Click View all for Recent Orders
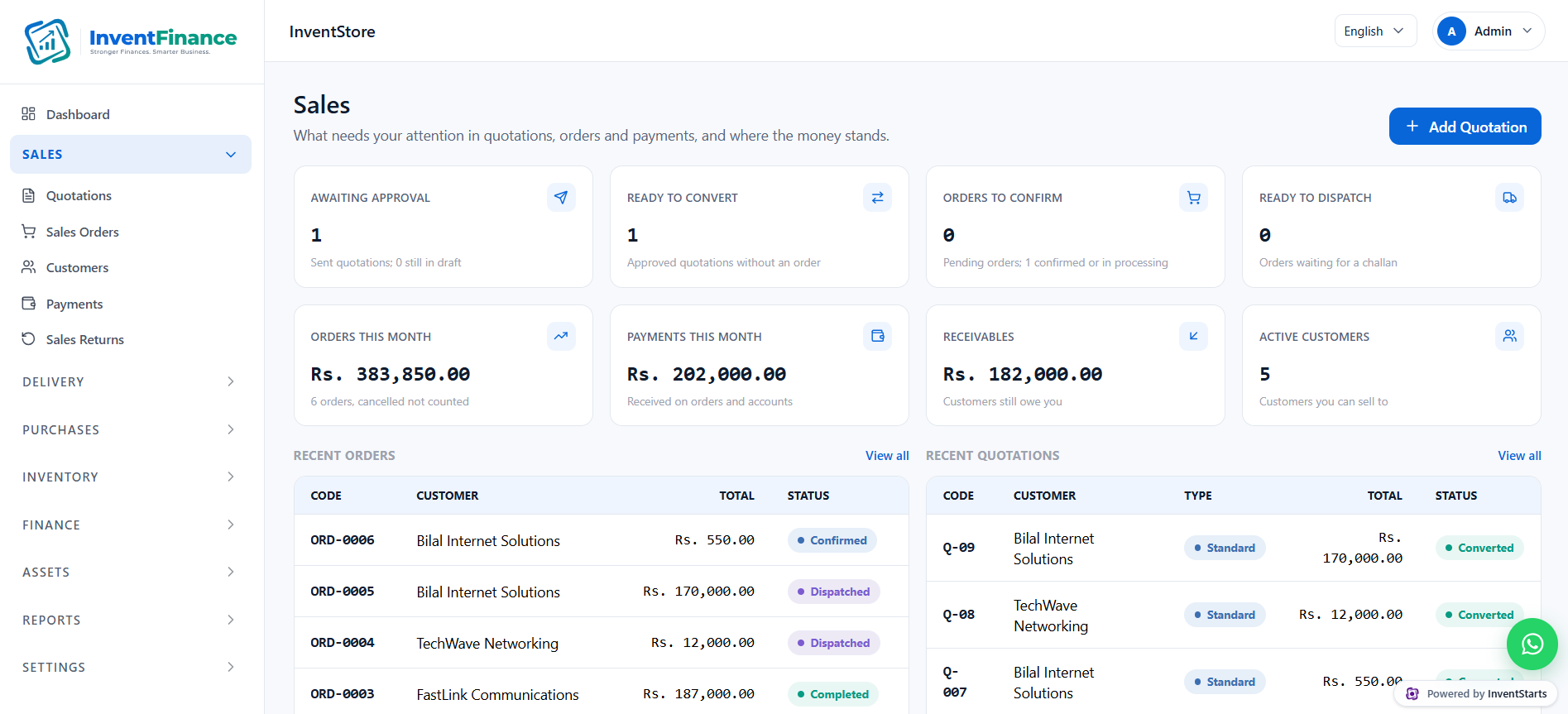Screen dimensions: 1568x714 pos(887,456)
